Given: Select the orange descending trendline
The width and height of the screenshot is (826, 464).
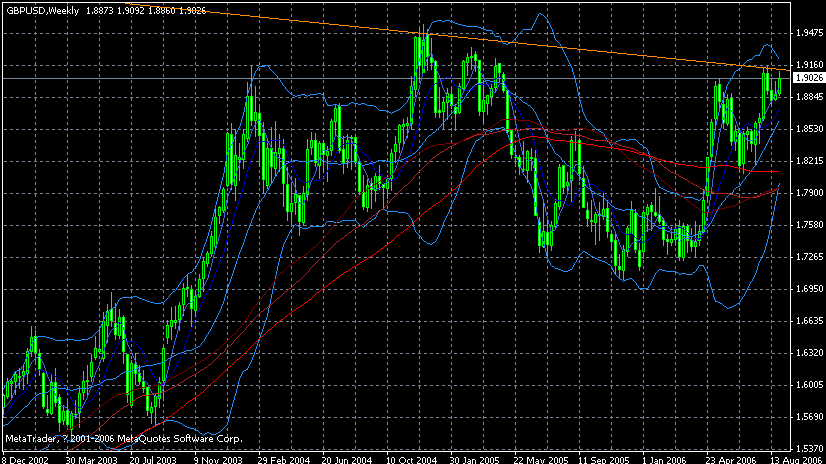Looking at the screenshot, I should [x=457, y=37].
